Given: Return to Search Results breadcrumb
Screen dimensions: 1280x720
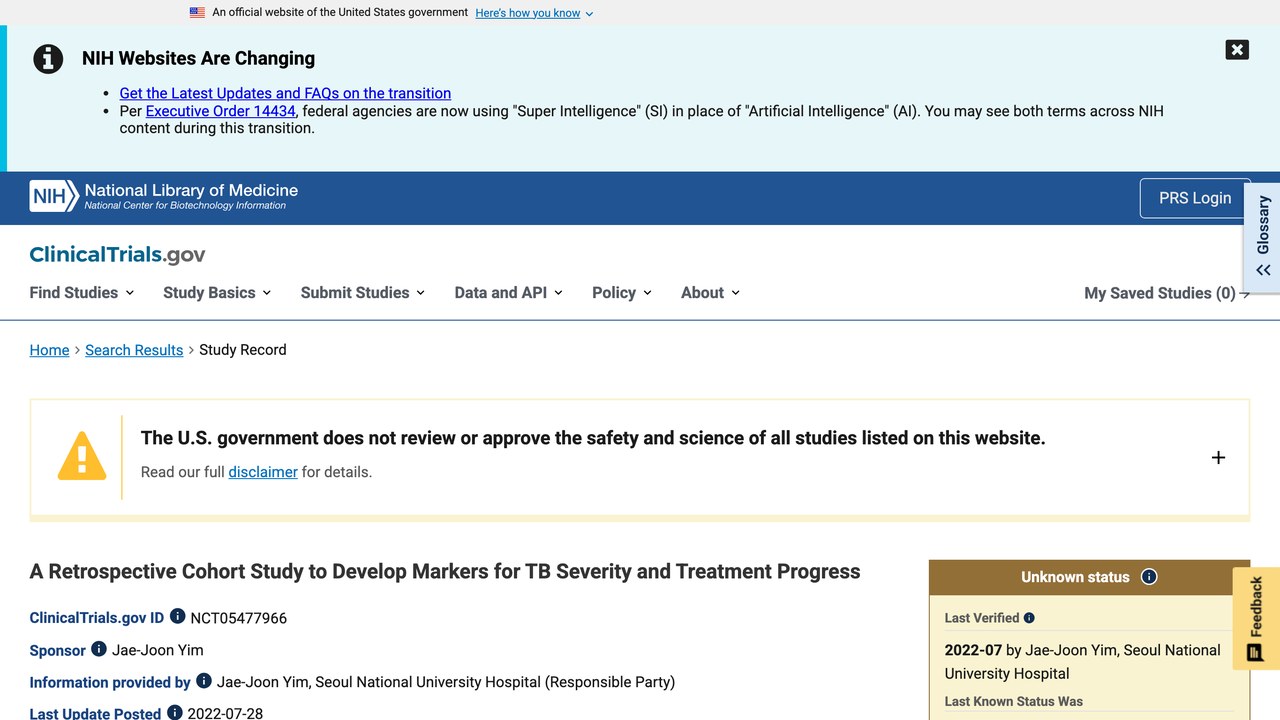Looking at the screenshot, I should pyautogui.click(x=134, y=350).
